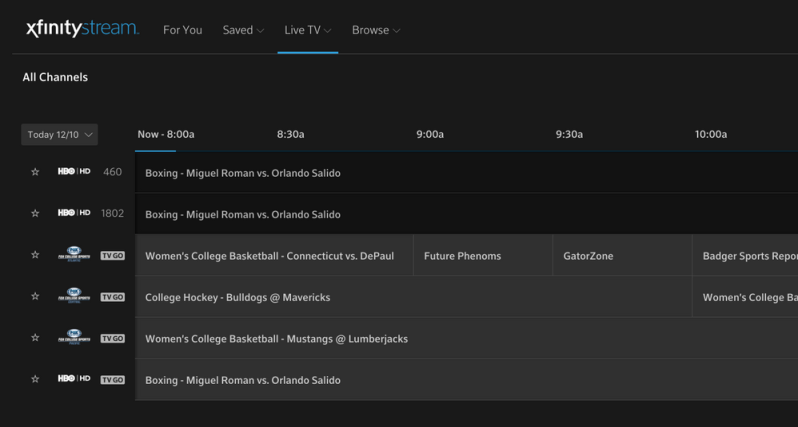Select the GatorZone program

point(622,255)
